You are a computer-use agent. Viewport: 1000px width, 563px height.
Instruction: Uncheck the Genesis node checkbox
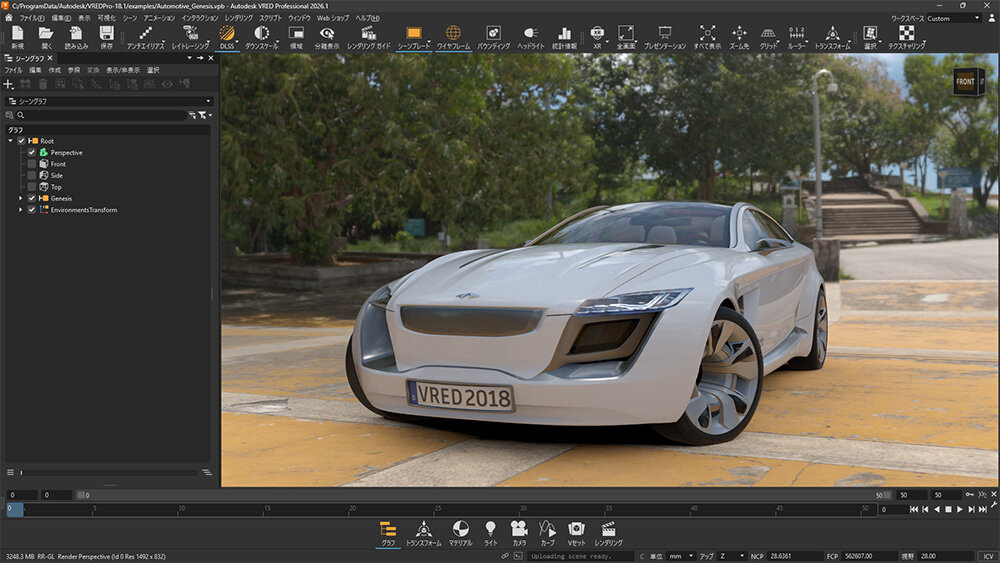pyautogui.click(x=31, y=198)
